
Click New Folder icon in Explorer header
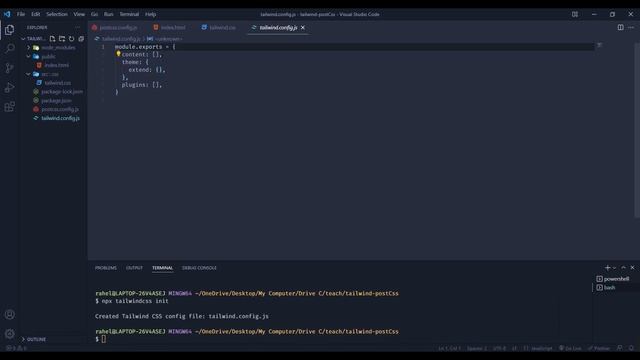point(62,39)
